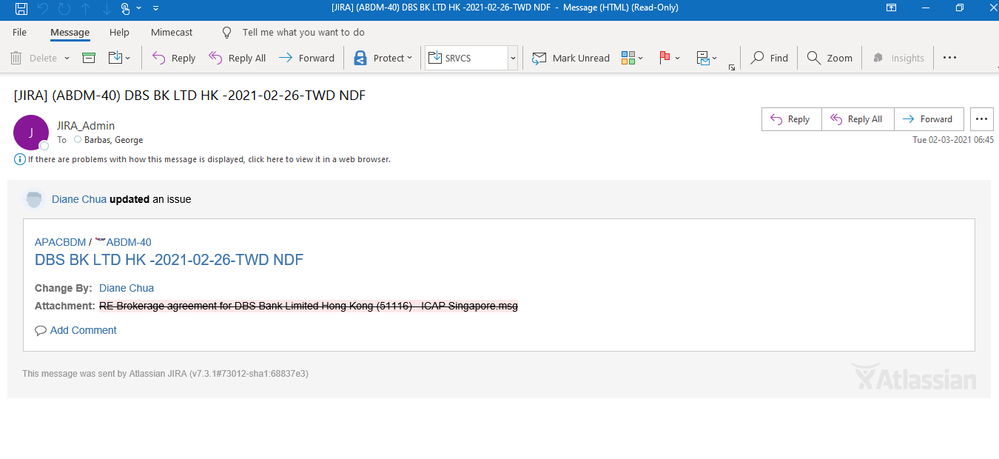Open the Categorize colored squares dropdown
This screenshot has height=459, width=999.
pyautogui.click(x=632, y=58)
